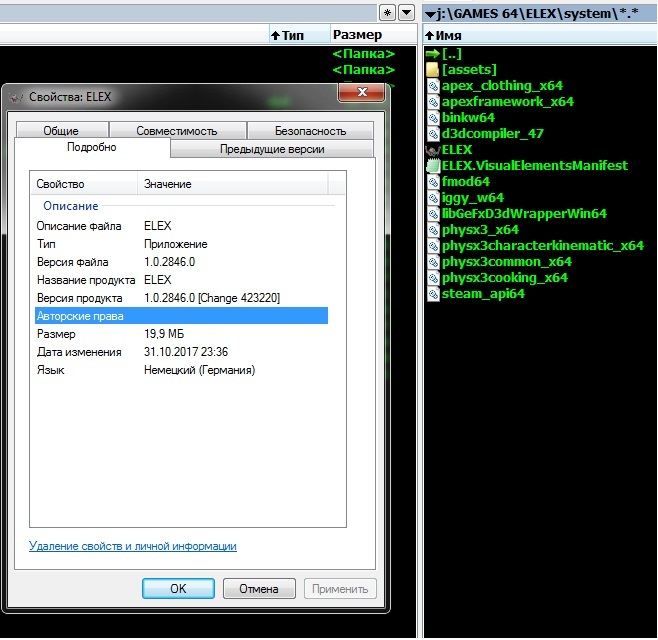Select fmod64 file name
The image size is (658, 640).
[x=466, y=182]
